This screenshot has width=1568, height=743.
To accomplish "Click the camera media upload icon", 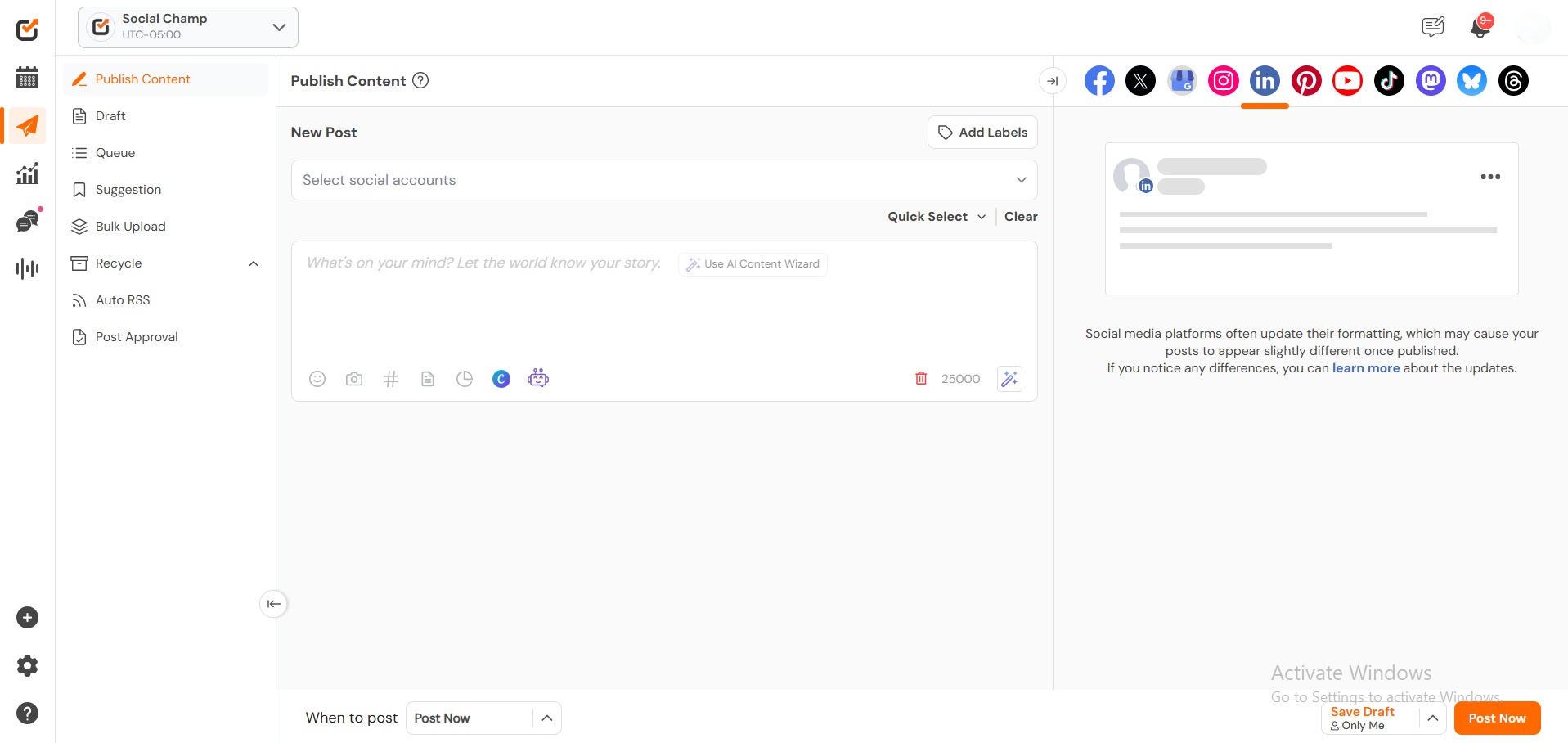I will [x=354, y=379].
